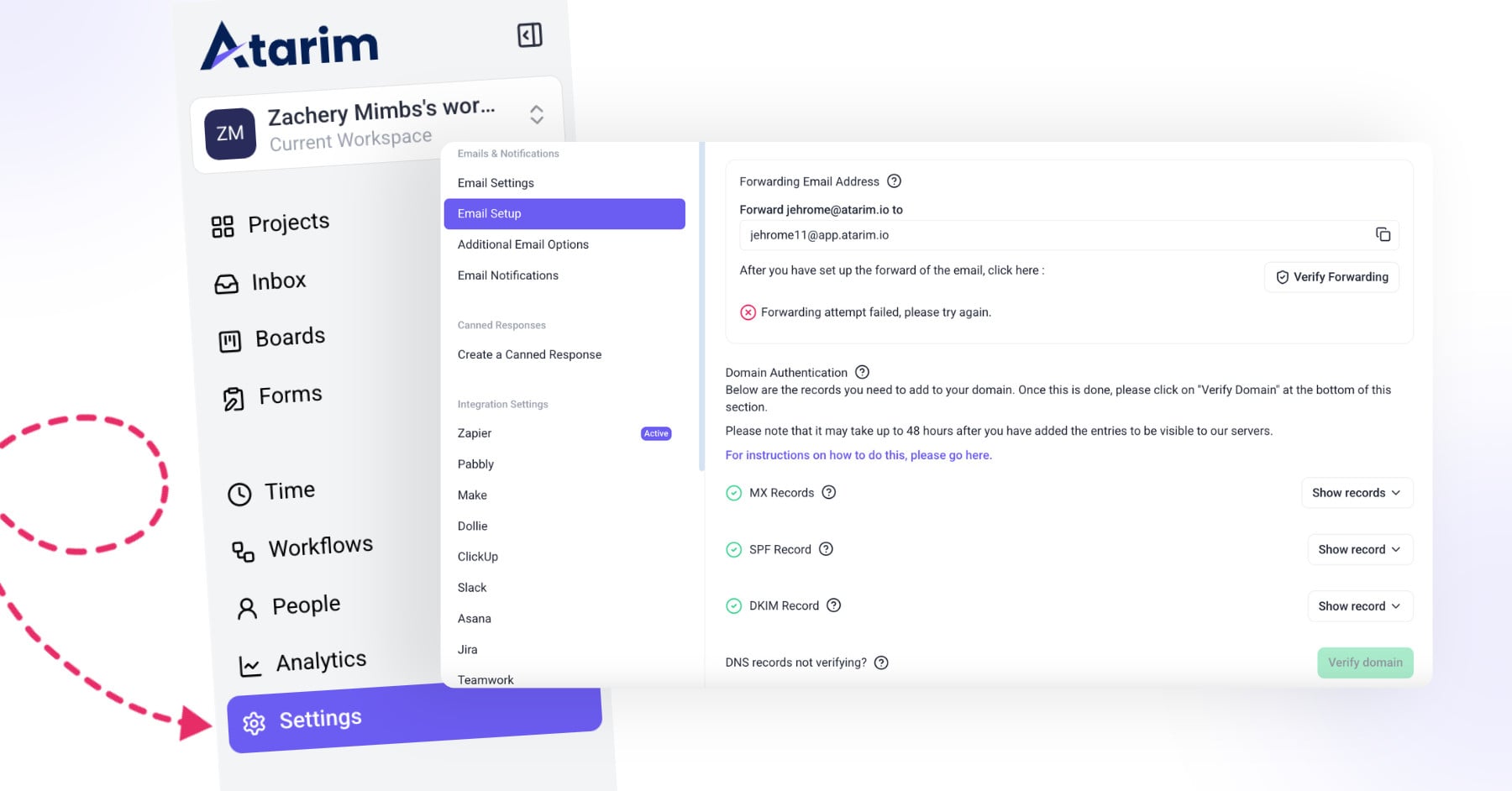Click the MX Records help icon
This screenshot has width=1512, height=791.
point(828,493)
